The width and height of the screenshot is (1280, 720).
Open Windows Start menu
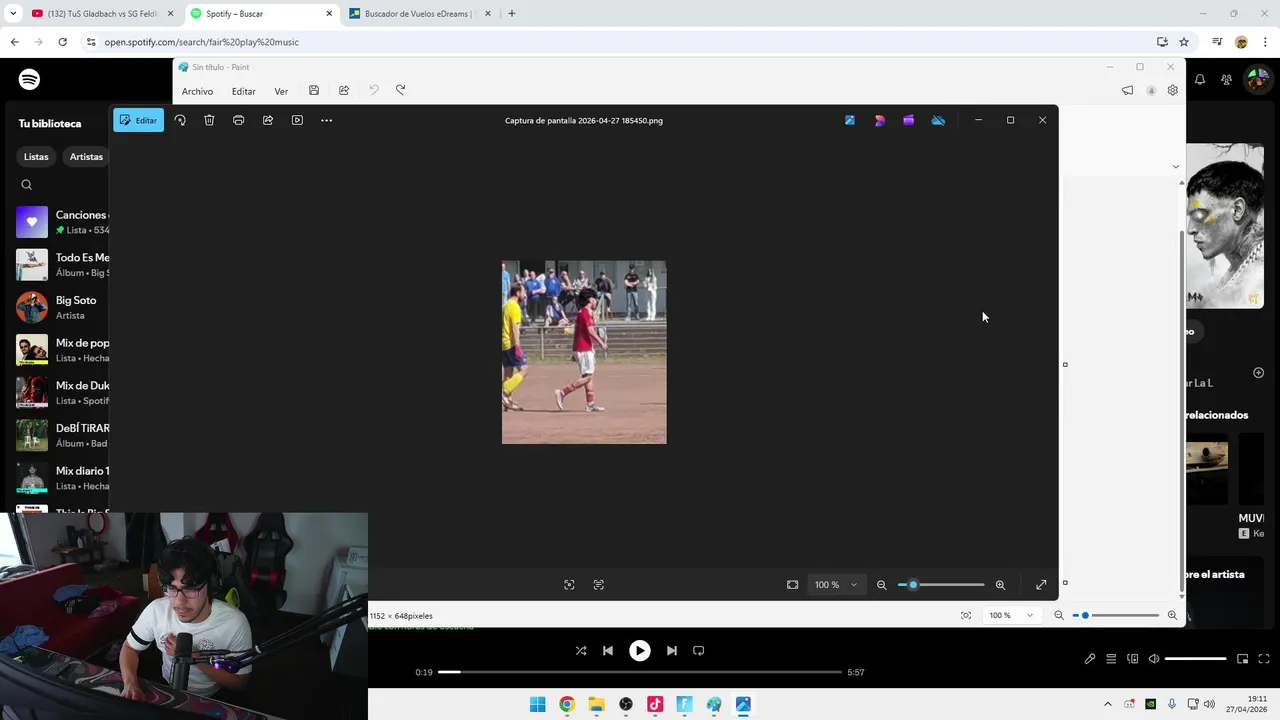(537, 705)
